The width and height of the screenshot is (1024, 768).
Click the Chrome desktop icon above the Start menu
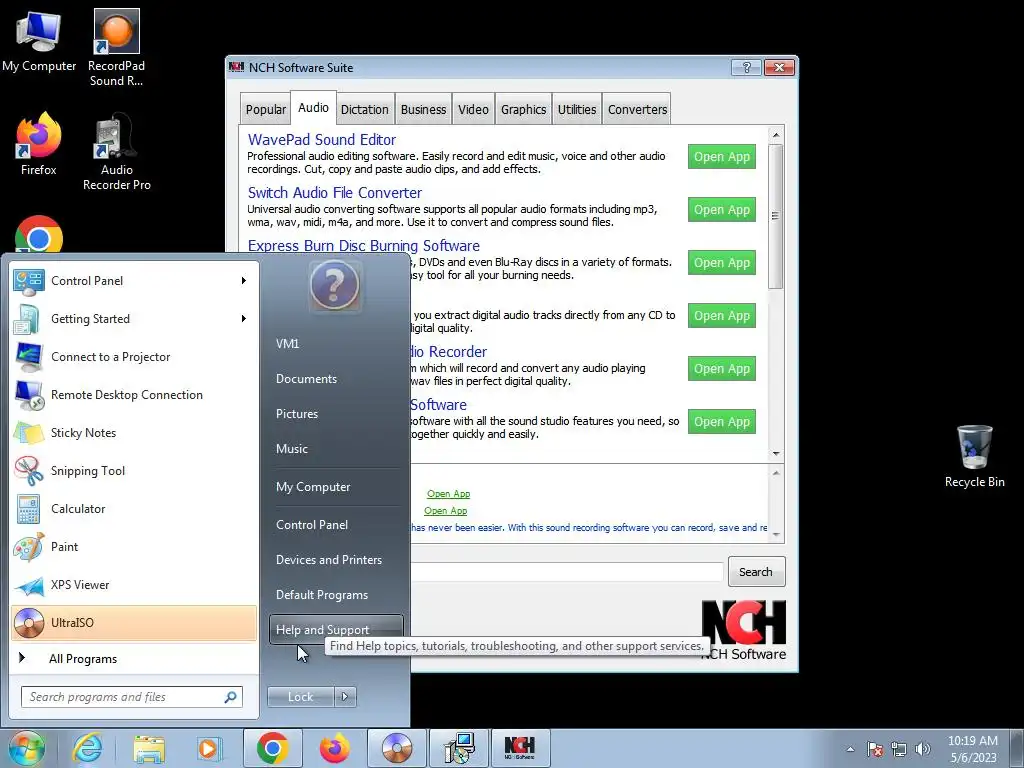click(x=39, y=235)
